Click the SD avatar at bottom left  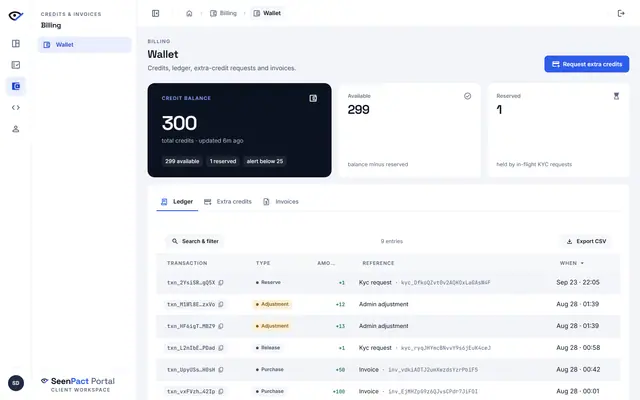16,383
